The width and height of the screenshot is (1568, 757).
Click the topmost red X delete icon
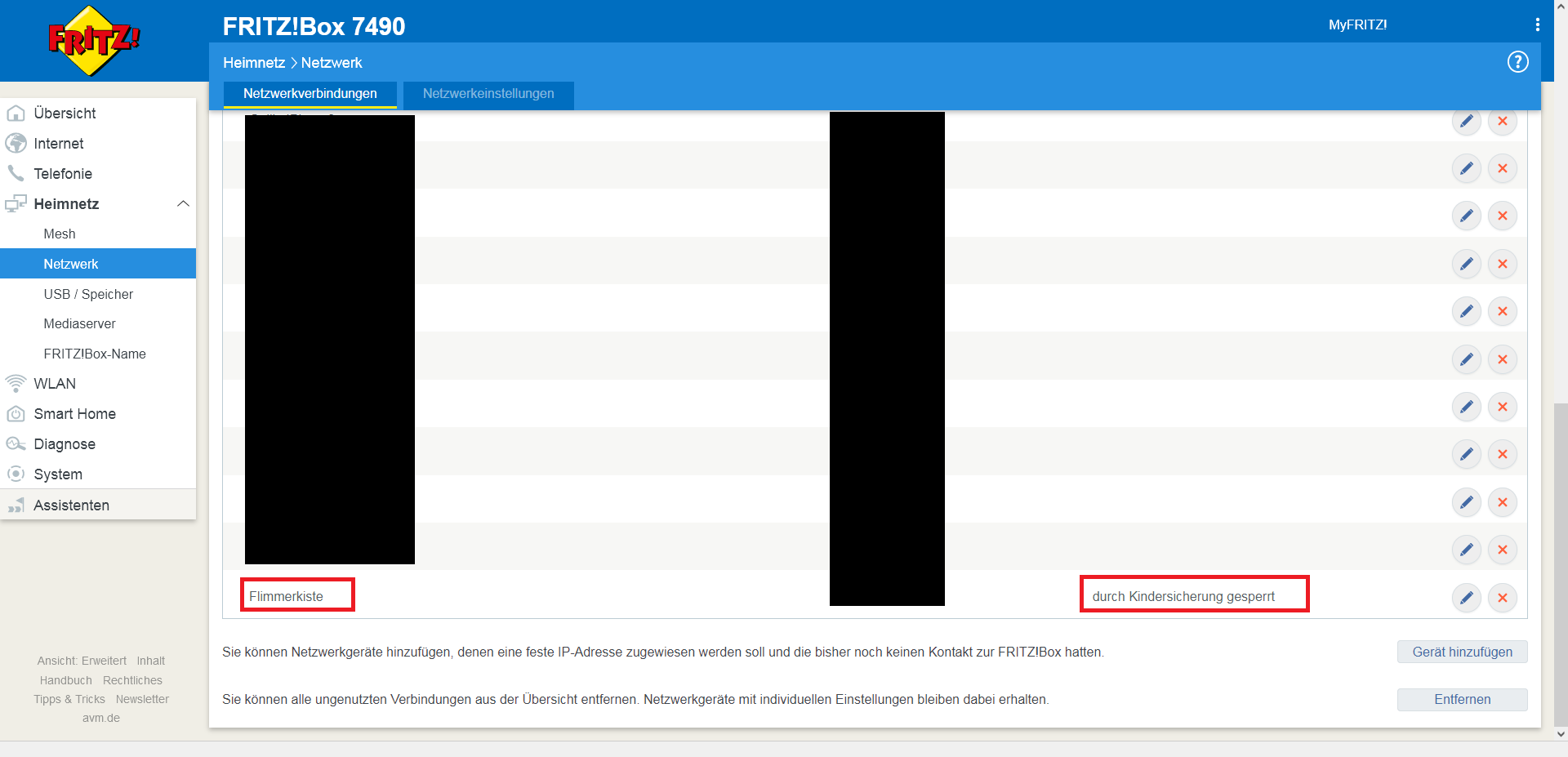click(1503, 121)
